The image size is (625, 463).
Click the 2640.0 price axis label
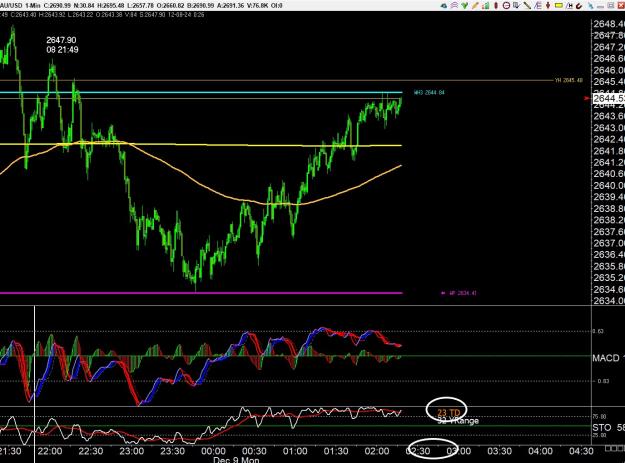point(609,186)
